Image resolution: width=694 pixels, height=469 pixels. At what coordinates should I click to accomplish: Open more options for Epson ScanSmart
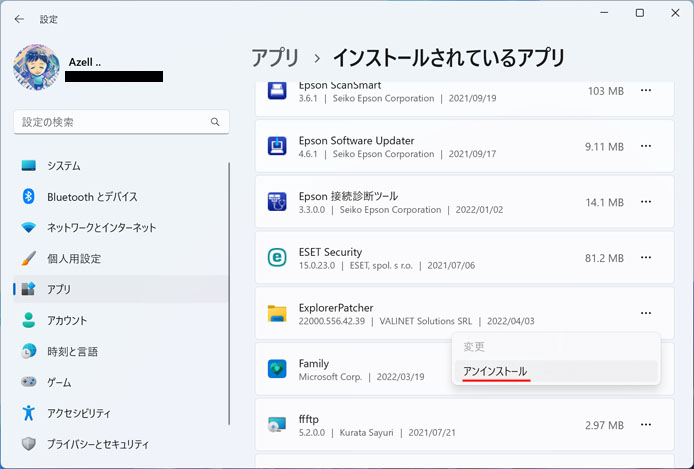[x=646, y=90]
